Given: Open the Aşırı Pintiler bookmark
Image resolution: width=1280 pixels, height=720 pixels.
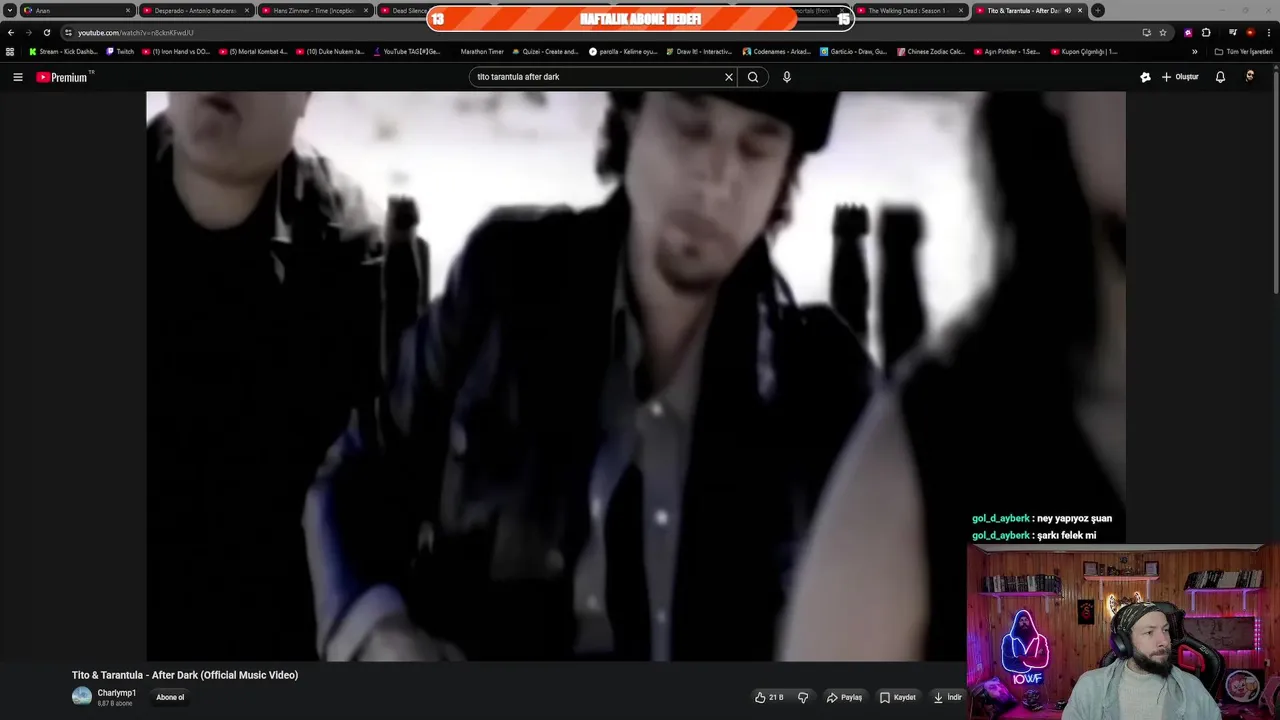Looking at the screenshot, I should 1008,52.
